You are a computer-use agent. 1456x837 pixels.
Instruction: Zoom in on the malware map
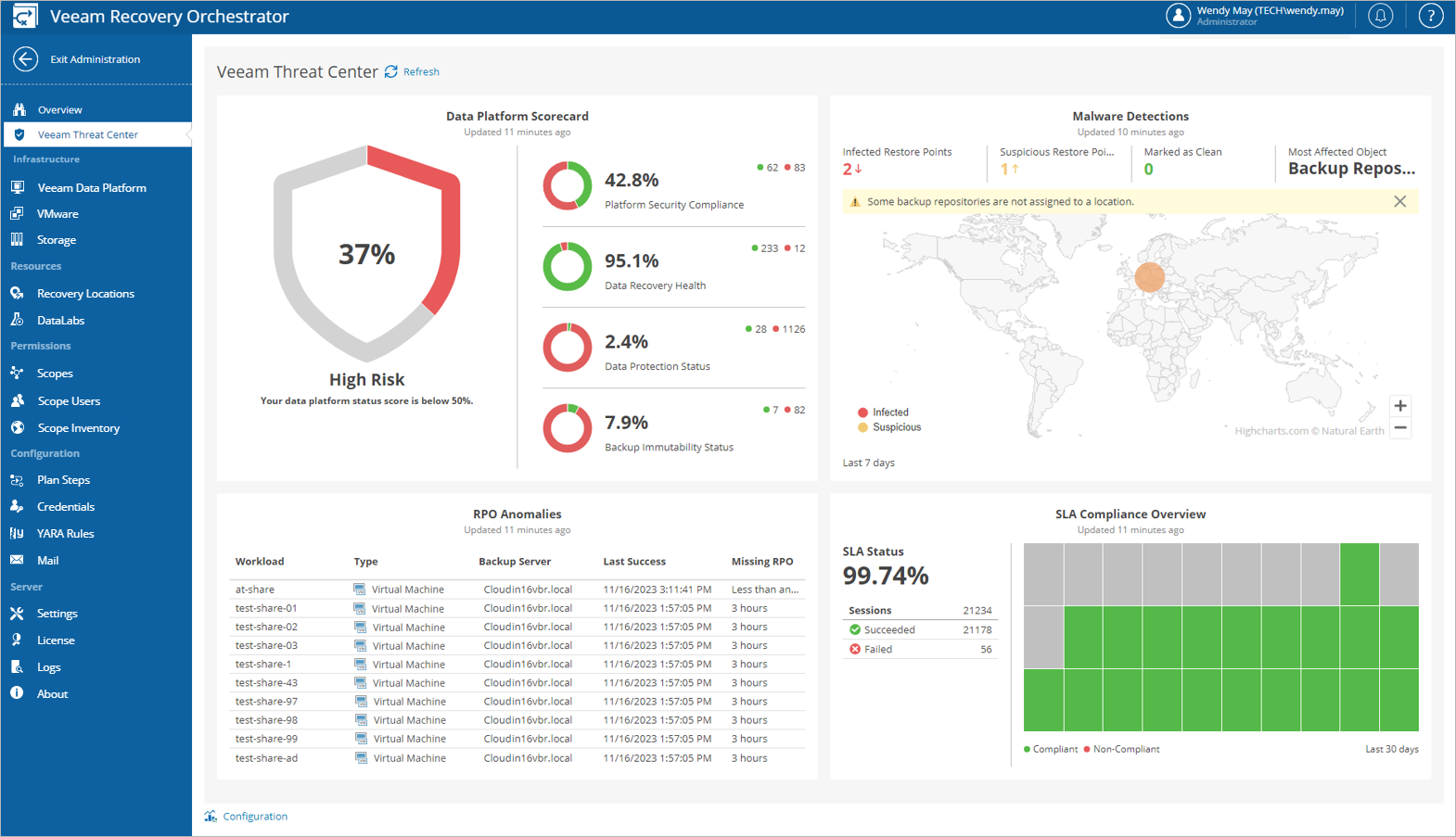pos(1400,406)
